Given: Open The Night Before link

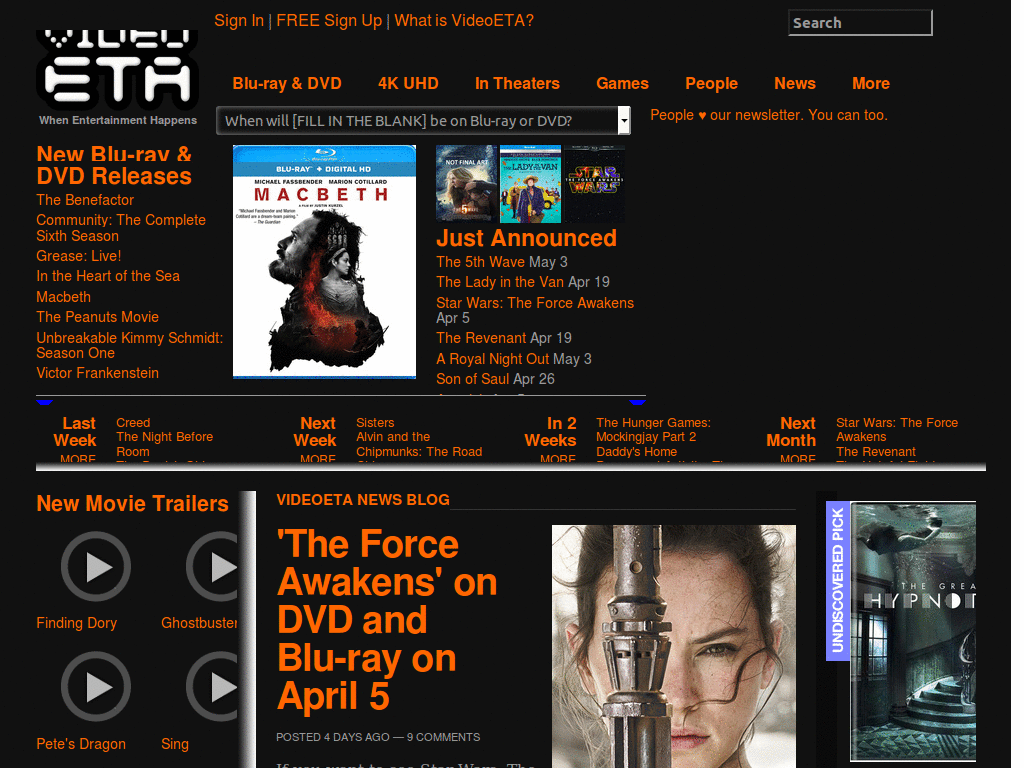Looking at the screenshot, I should click(165, 437).
